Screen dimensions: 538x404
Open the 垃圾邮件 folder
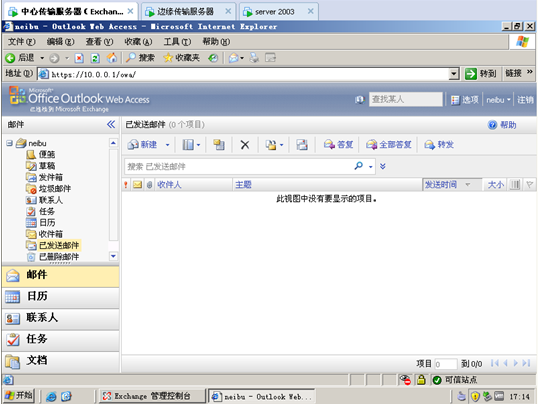coord(48,188)
